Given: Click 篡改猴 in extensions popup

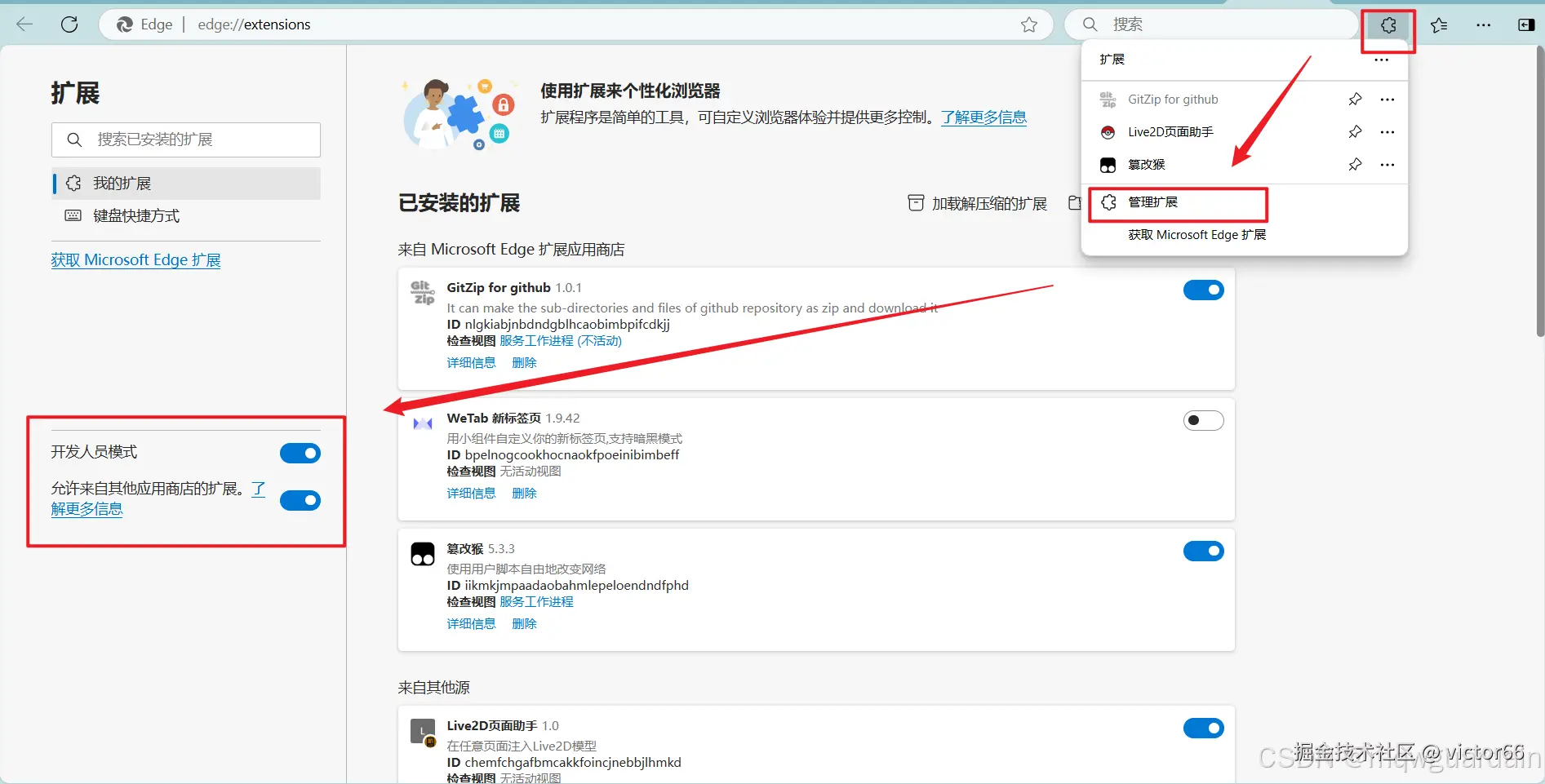Looking at the screenshot, I should (x=1147, y=165).
